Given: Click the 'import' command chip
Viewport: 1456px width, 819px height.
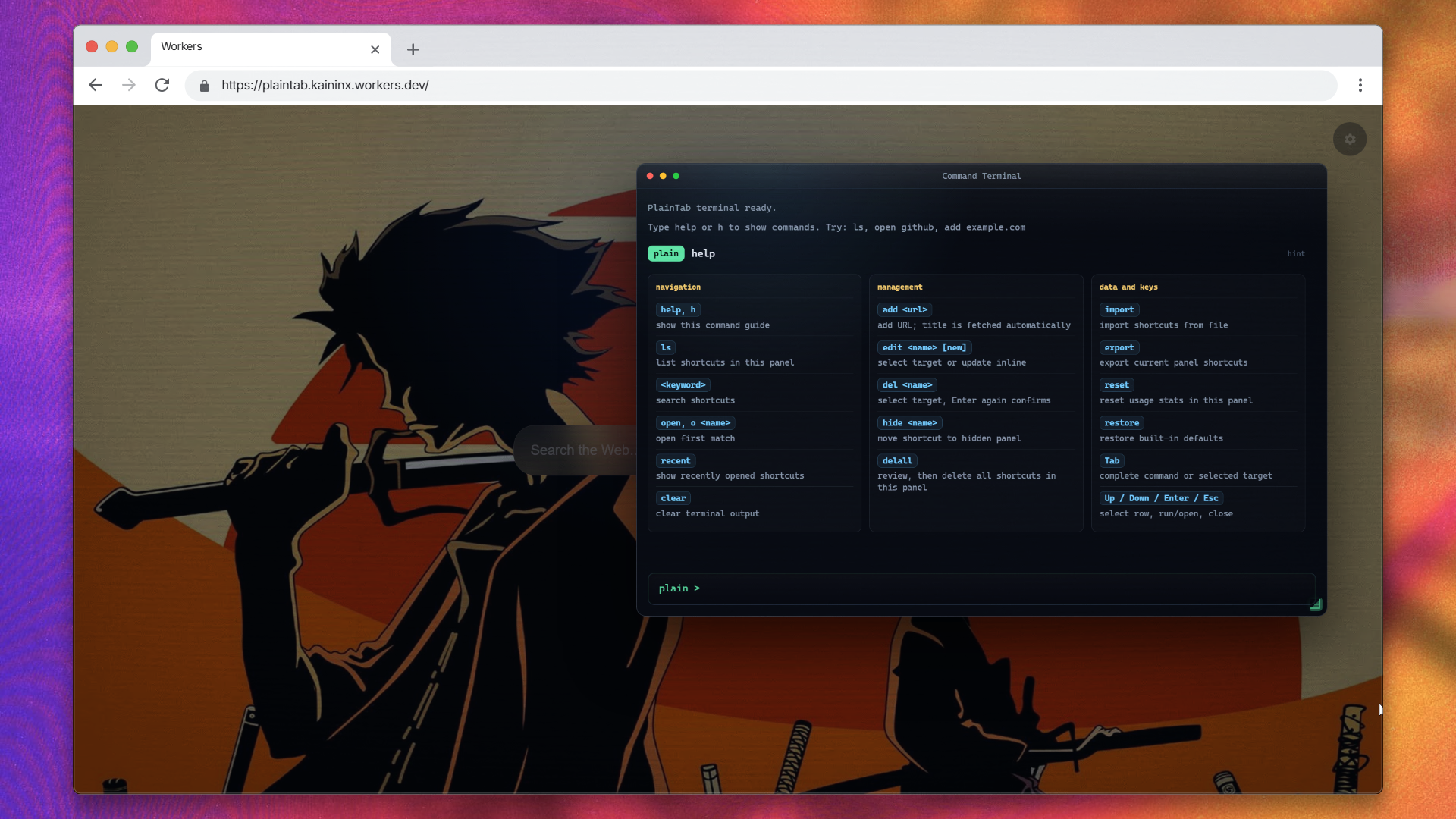Looking at the screenshot, I should pyautogui.click(x=1119, y=309).
